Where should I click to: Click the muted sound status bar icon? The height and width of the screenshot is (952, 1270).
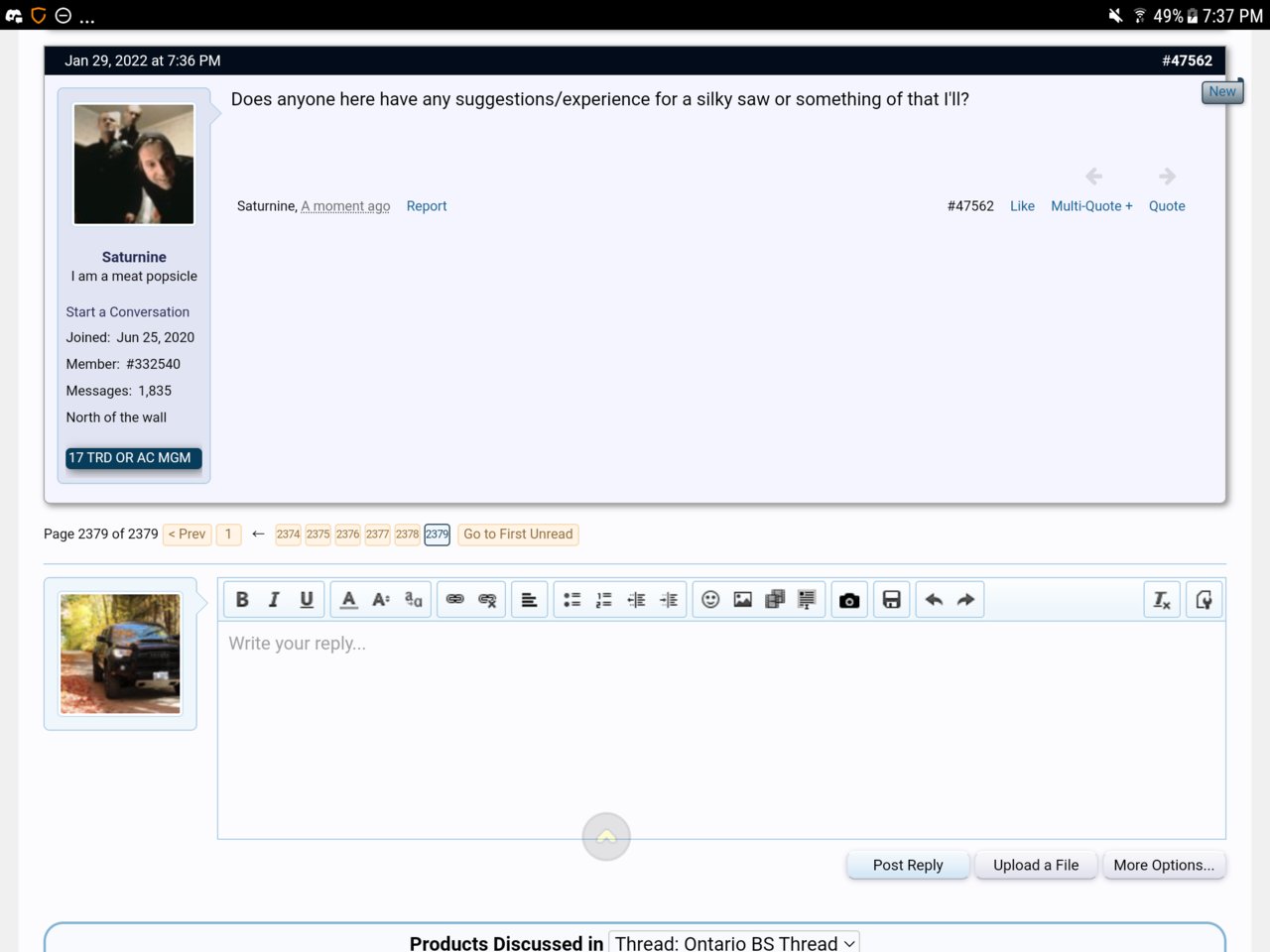coord(1115,15)
